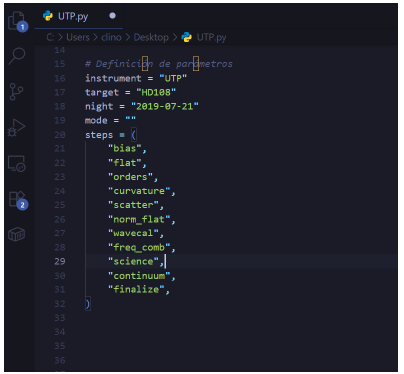
Task: Open the Remote Explorer icon
Action: pyautogui.click(x=16, y=163)
